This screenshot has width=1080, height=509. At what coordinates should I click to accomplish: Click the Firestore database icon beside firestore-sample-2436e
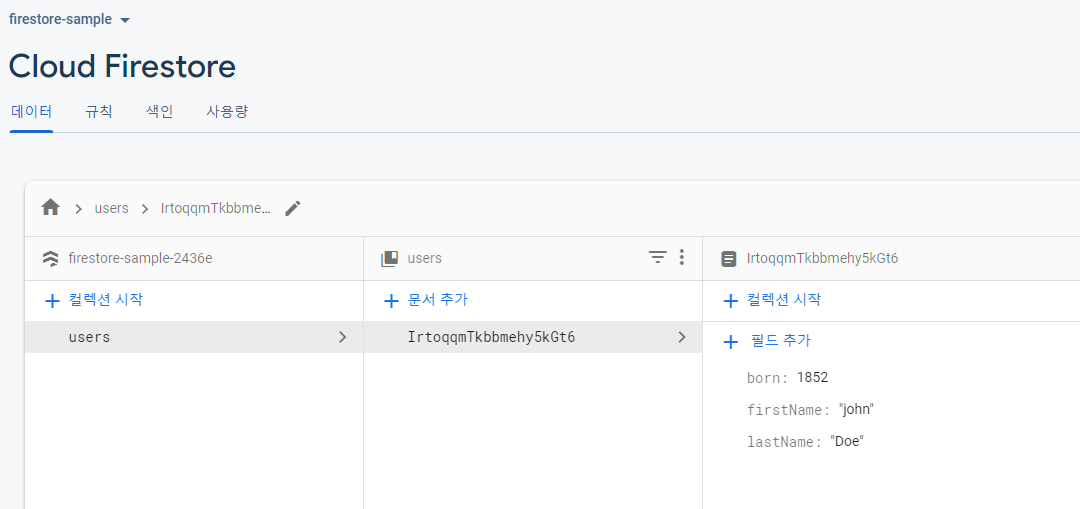point(50,259)
